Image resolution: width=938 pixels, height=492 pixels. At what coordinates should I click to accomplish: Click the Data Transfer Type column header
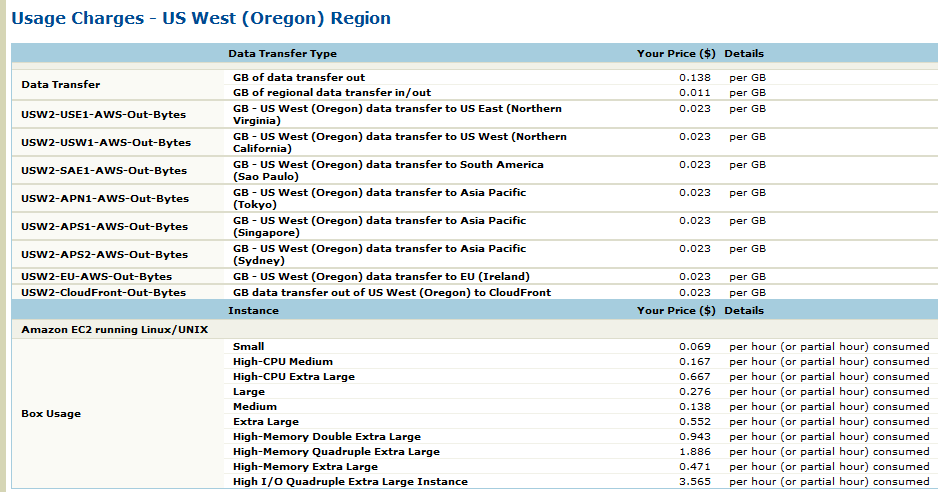(282, 54)
